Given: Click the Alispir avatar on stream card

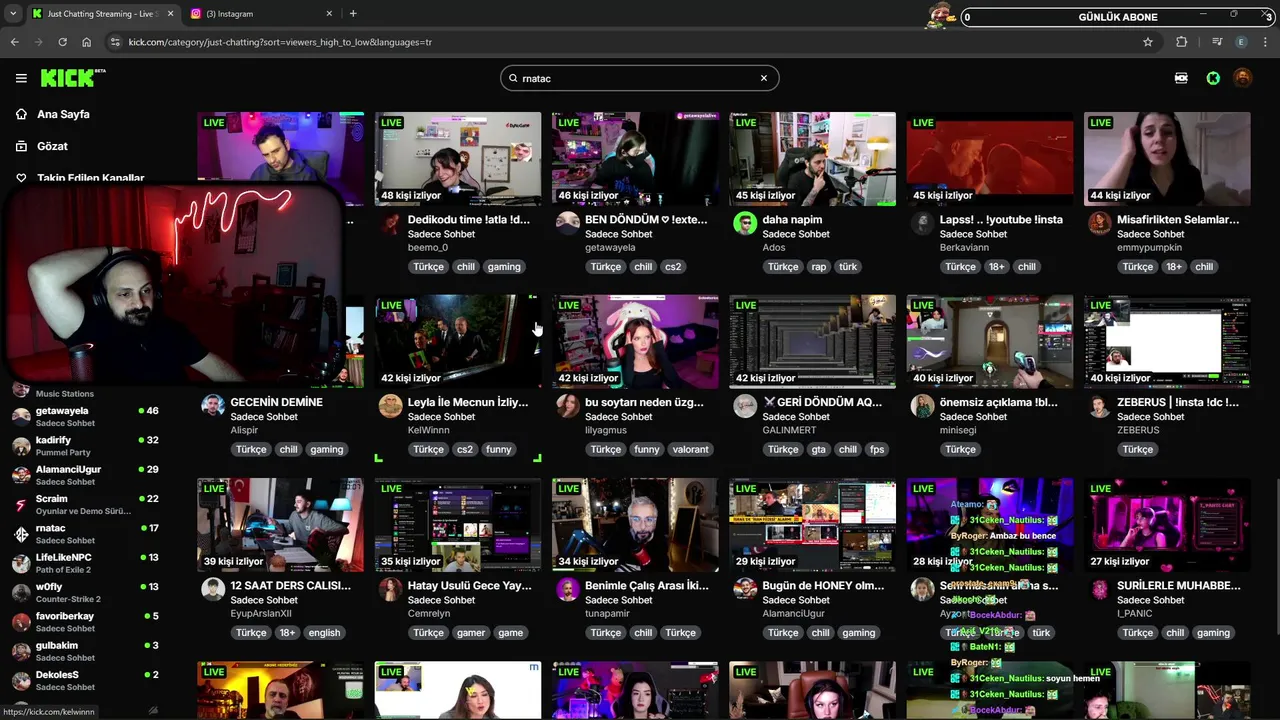Looking at the screenshot, I should pos(213,406).
